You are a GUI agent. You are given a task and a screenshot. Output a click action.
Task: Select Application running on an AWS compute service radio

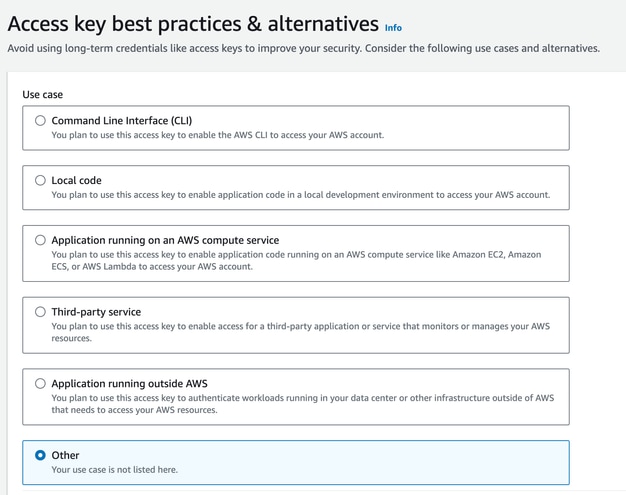point(40,240)
